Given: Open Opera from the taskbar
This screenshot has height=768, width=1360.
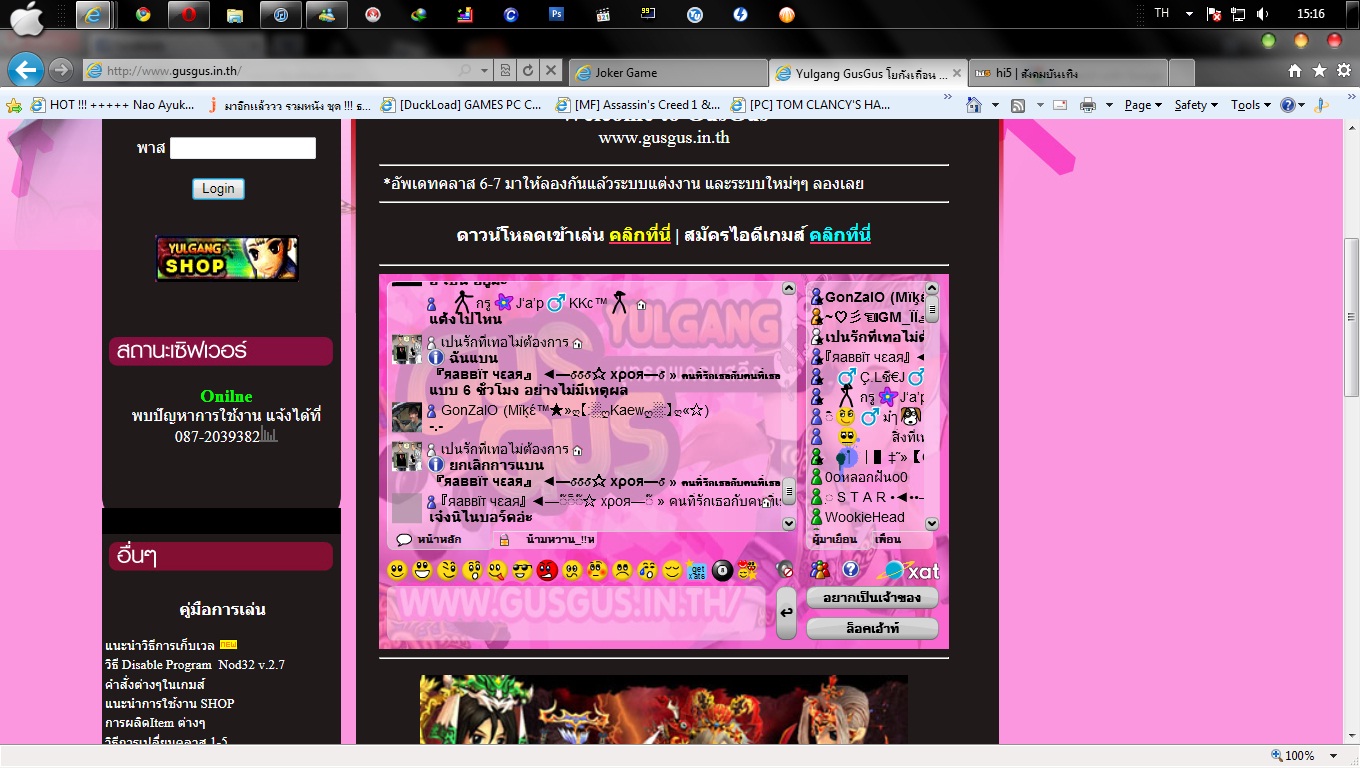Looking at the screenshot, I should click(187, 15).
